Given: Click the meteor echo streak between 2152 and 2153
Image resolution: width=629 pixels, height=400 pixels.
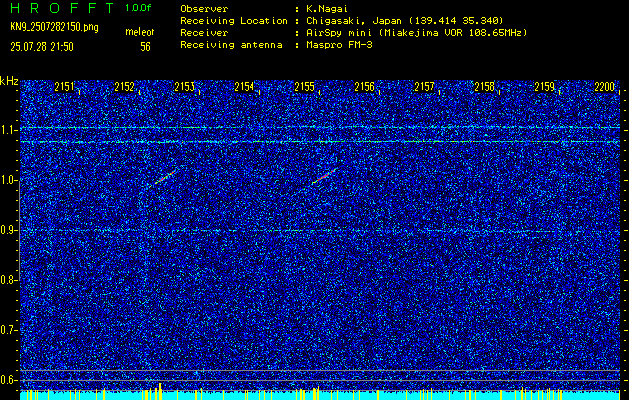Looking at the screenshot, I should tap(164, 177).
